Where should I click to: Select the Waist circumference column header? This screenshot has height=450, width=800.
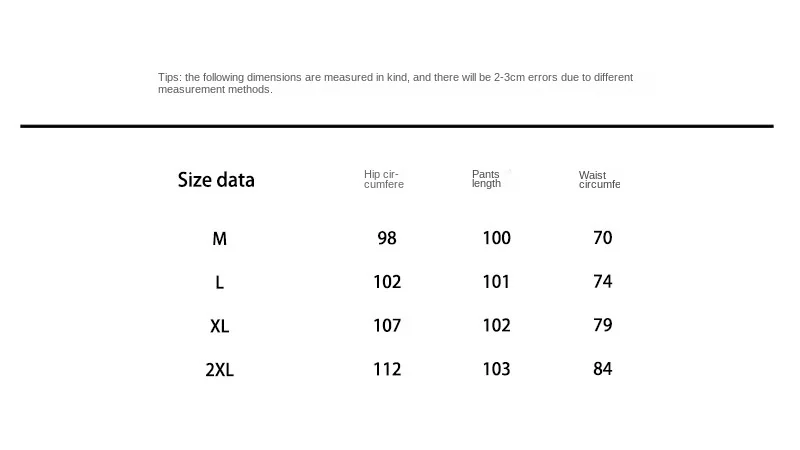click(x=599, y=180)
